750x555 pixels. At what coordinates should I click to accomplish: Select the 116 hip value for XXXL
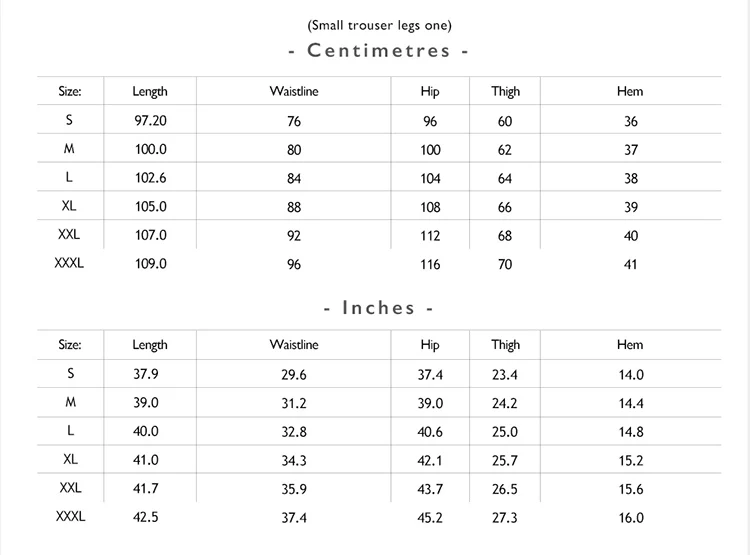[430, 264]
